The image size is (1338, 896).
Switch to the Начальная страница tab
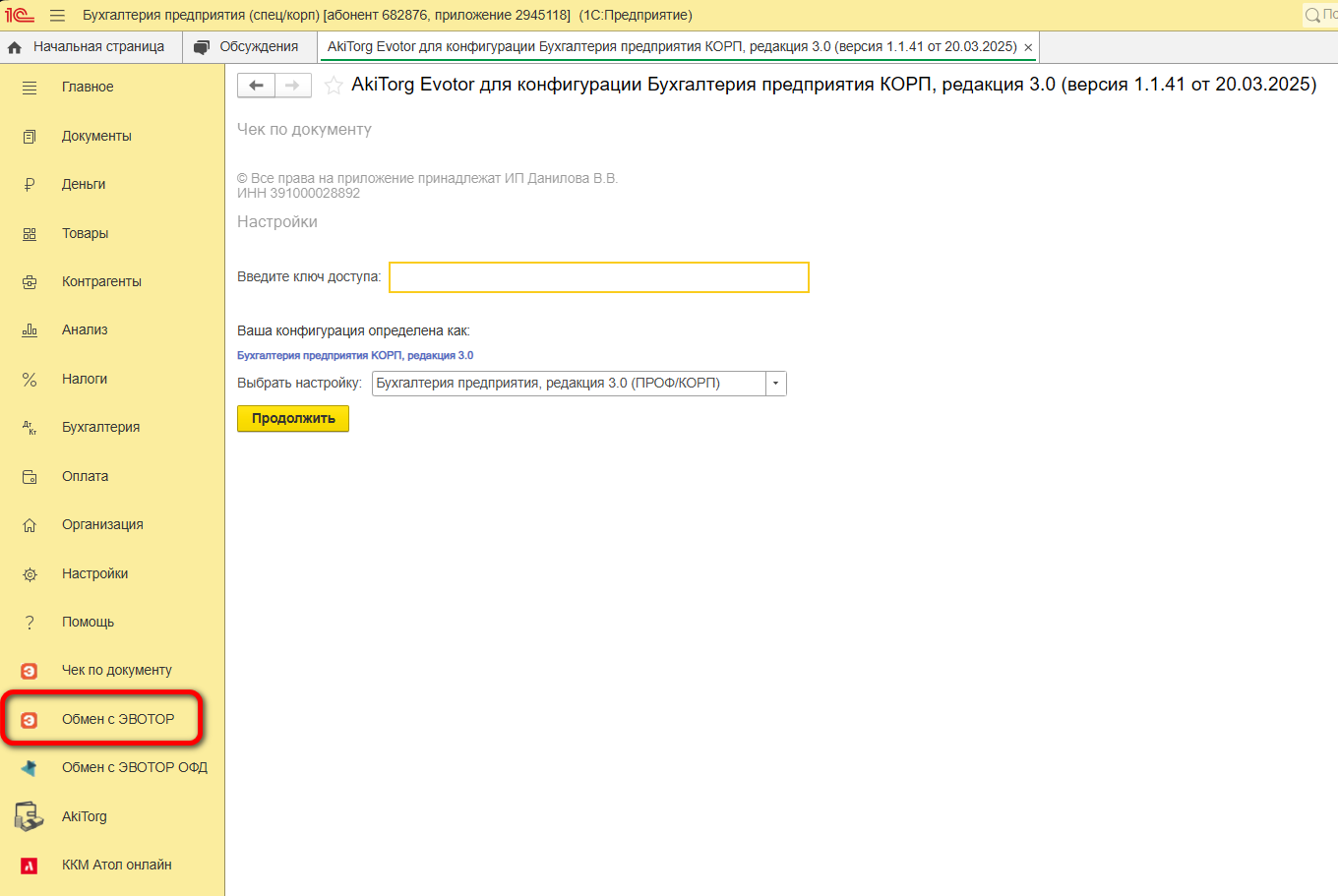[91, 46]
